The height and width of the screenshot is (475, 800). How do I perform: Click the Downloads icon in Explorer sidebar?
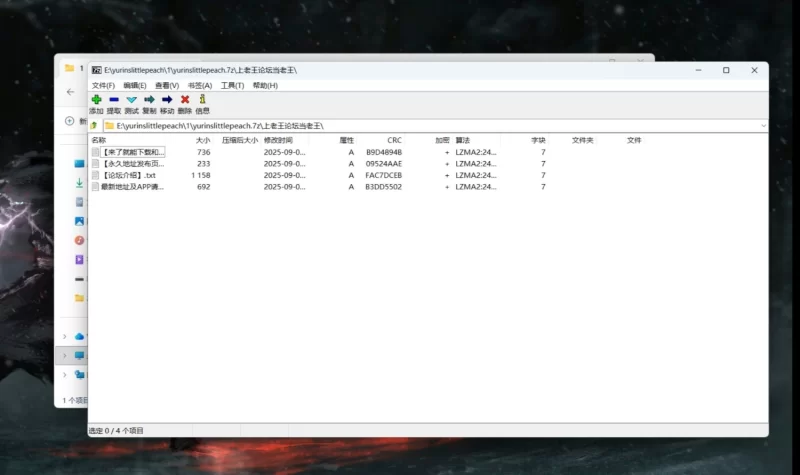[80, 183]
